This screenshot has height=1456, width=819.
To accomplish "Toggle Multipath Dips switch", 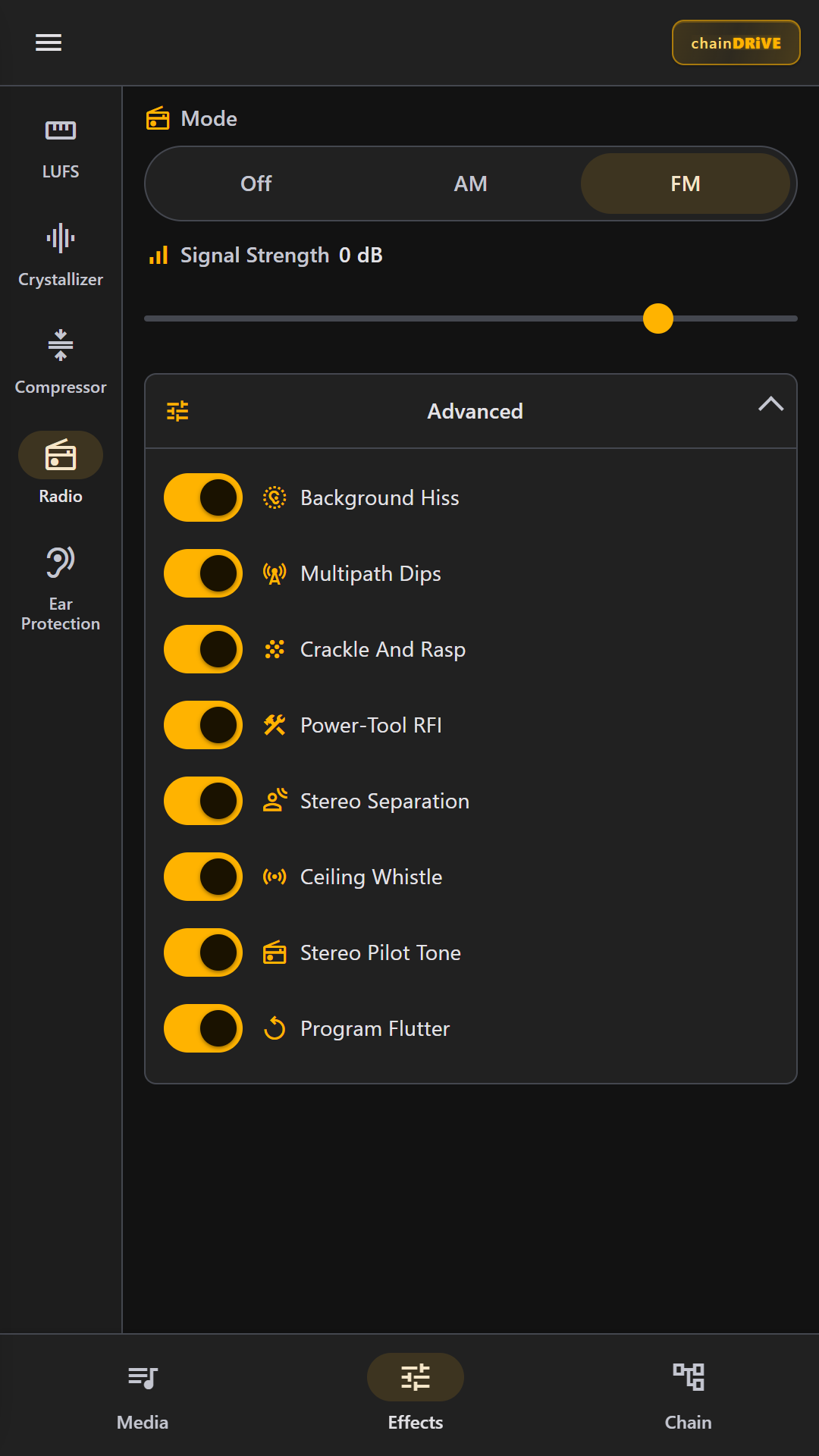I will point(203,573).
